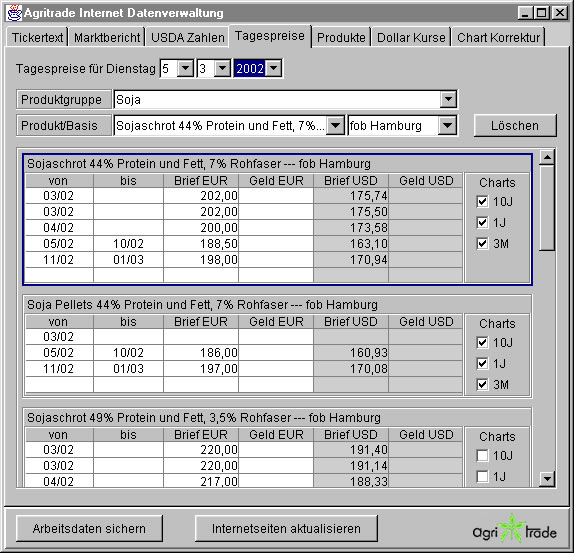
Task: Open the year dropdown showing 2002
Action: click(274, 68)
